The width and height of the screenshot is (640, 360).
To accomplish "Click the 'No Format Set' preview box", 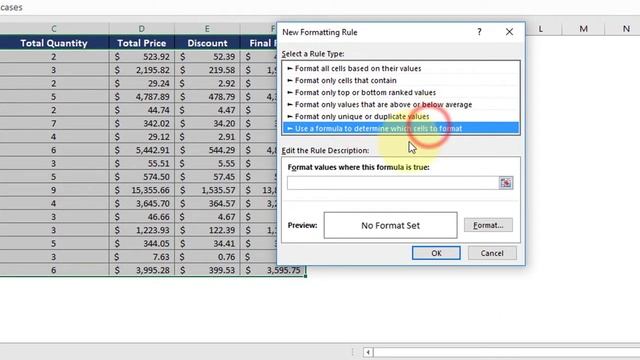I will point(390,225).
